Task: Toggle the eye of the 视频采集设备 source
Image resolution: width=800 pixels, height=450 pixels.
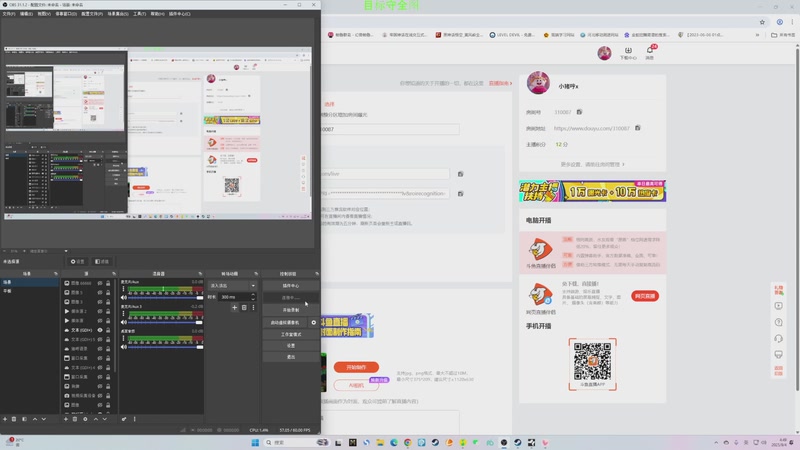Action: click(x=100, y=395)
